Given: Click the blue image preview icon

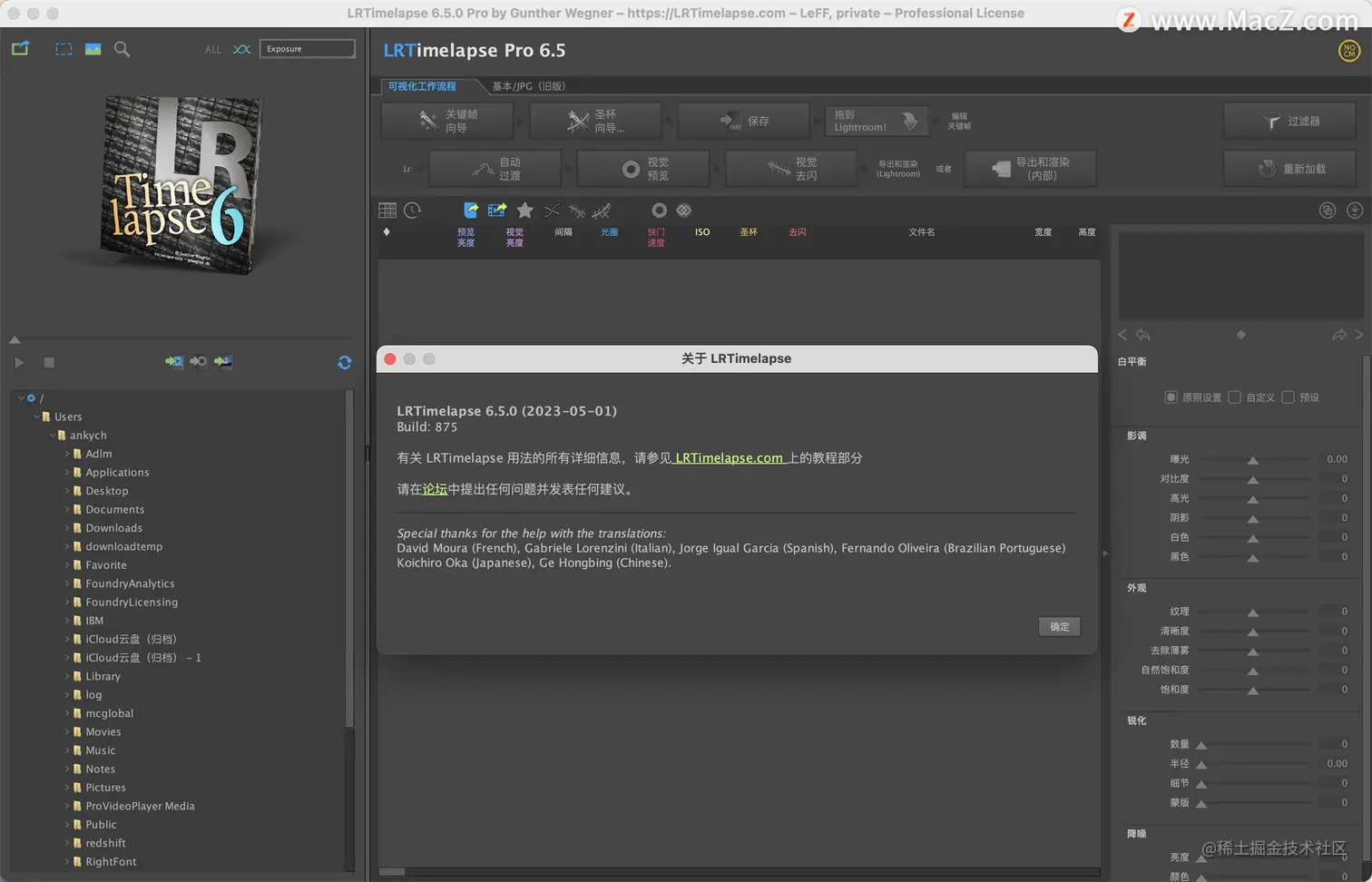Looking at the screenshot, I should tap(93, 49).
